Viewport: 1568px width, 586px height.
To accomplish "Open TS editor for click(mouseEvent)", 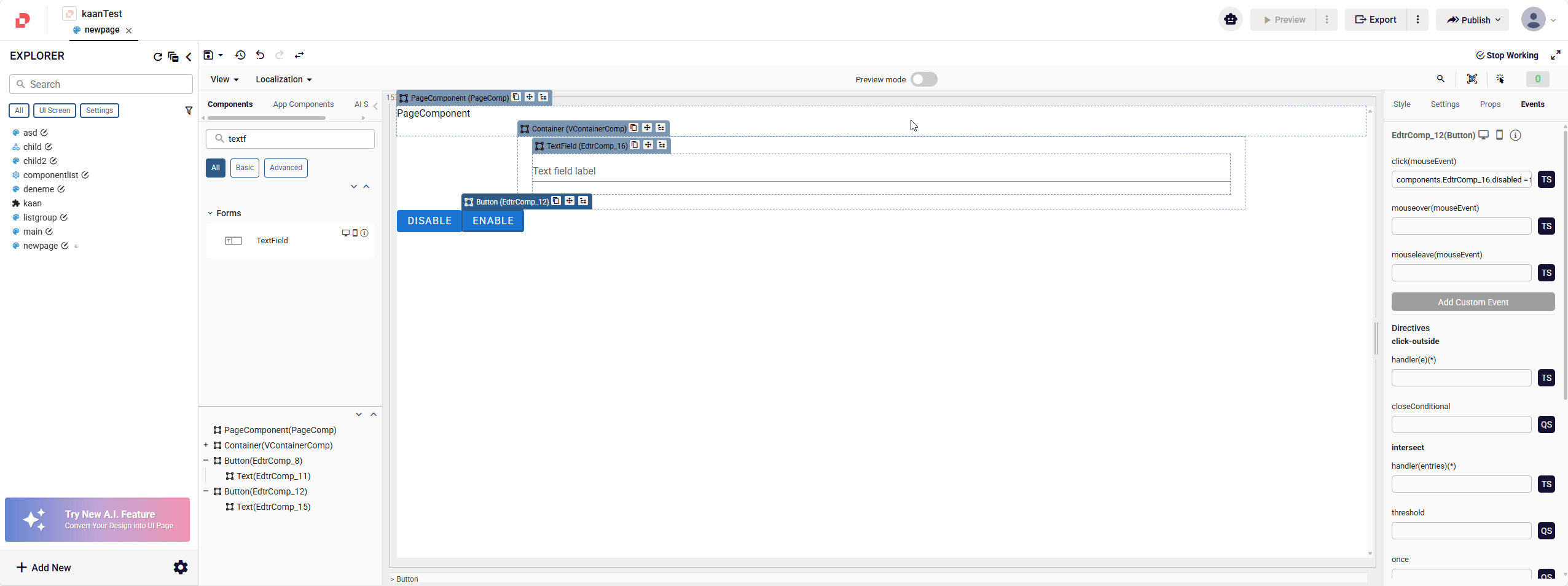I will click(1546, 179).
